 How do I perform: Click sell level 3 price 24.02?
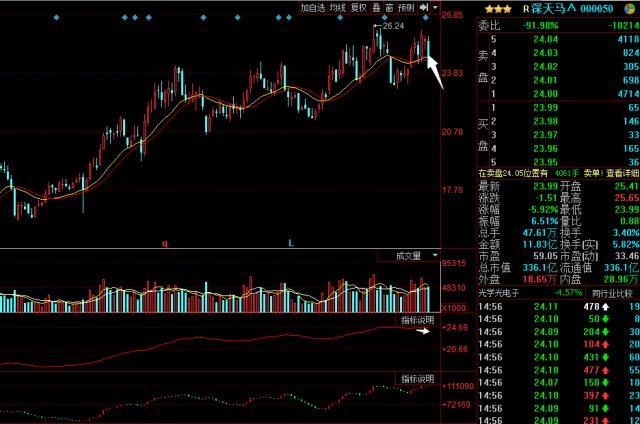pyautogui.click(x=545, y=67)
